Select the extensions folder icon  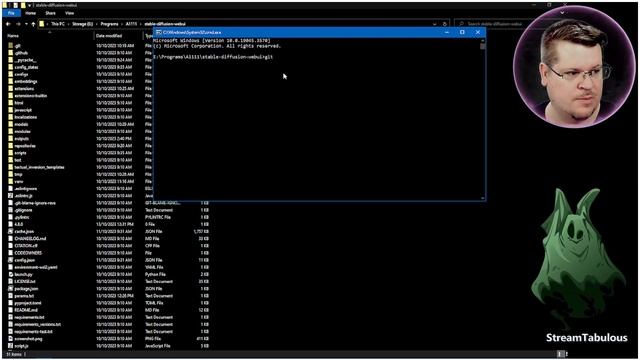[x=11, y=89]
